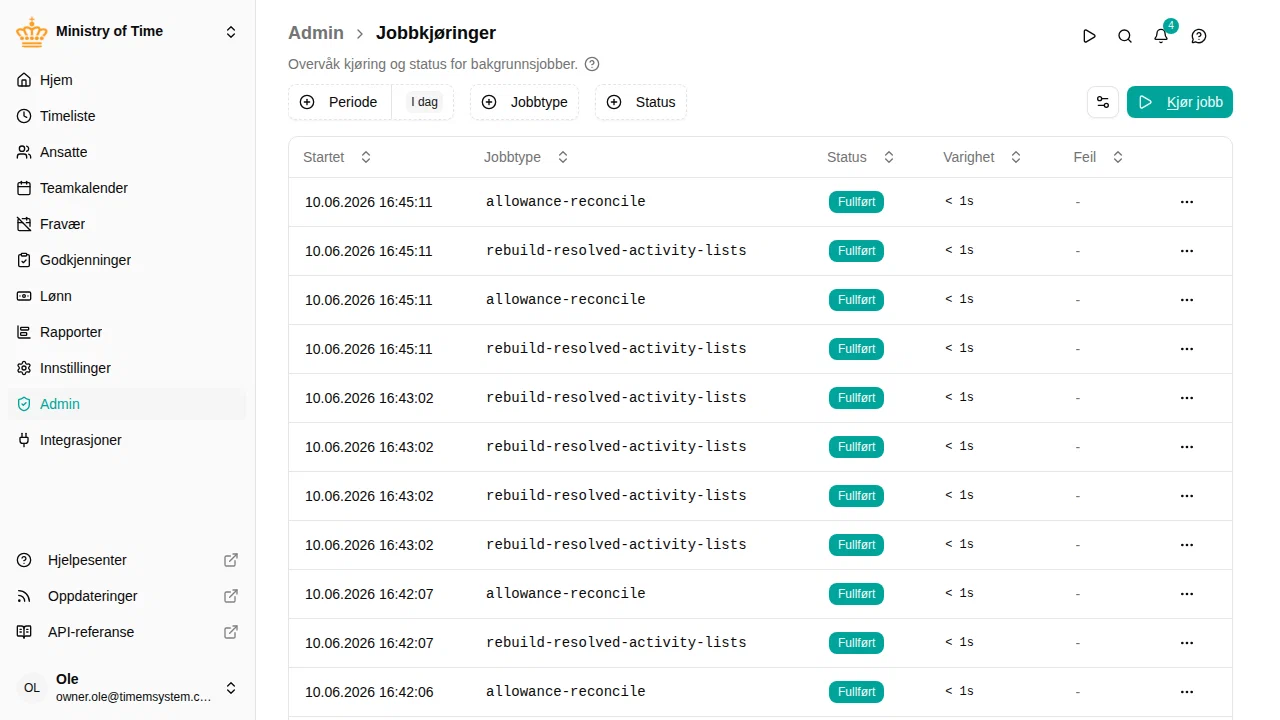Click the "I dag" period value chip
This screenshot has width=1280, height=720.
pos(424,102)
